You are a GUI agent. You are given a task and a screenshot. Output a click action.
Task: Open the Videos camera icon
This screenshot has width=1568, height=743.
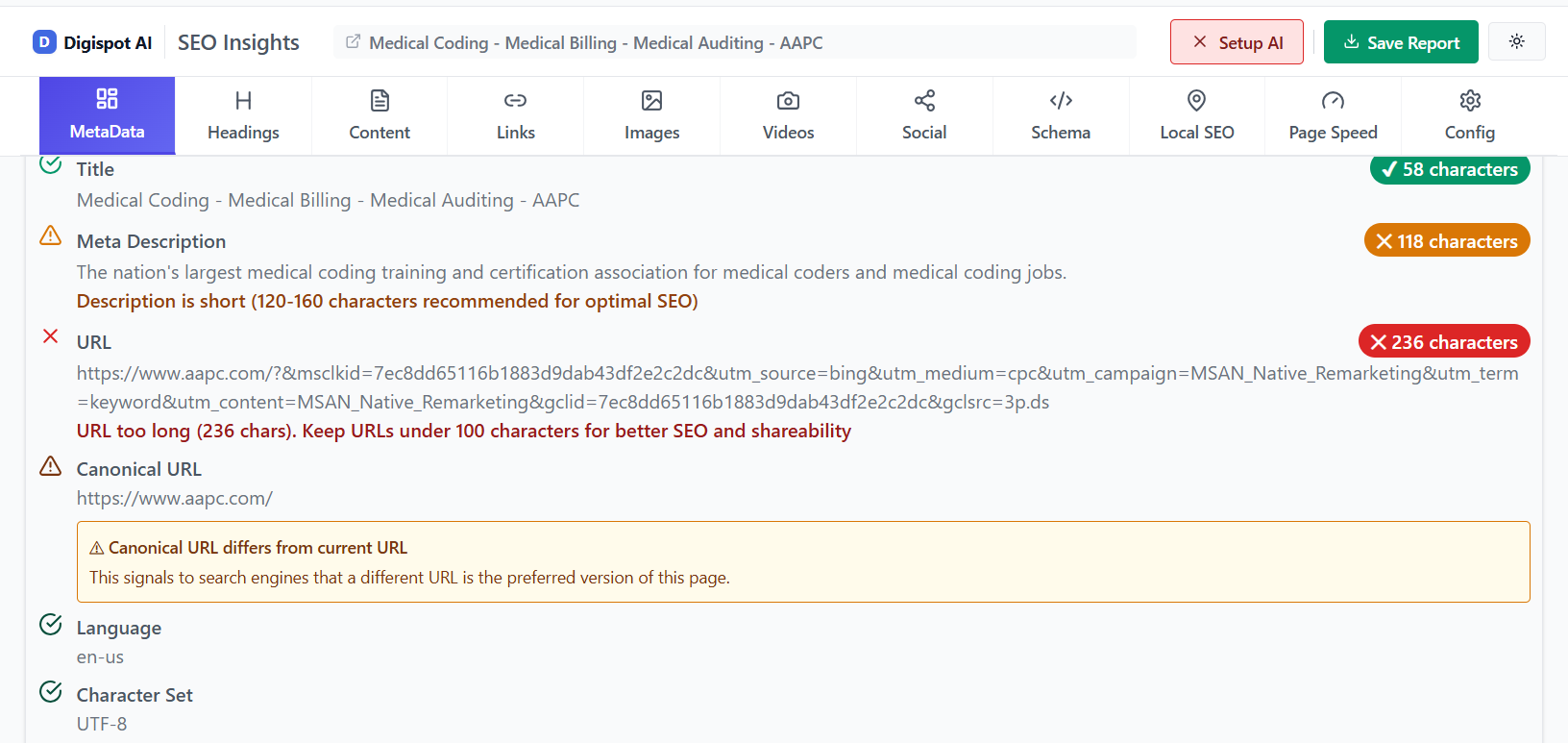point(788,100)
